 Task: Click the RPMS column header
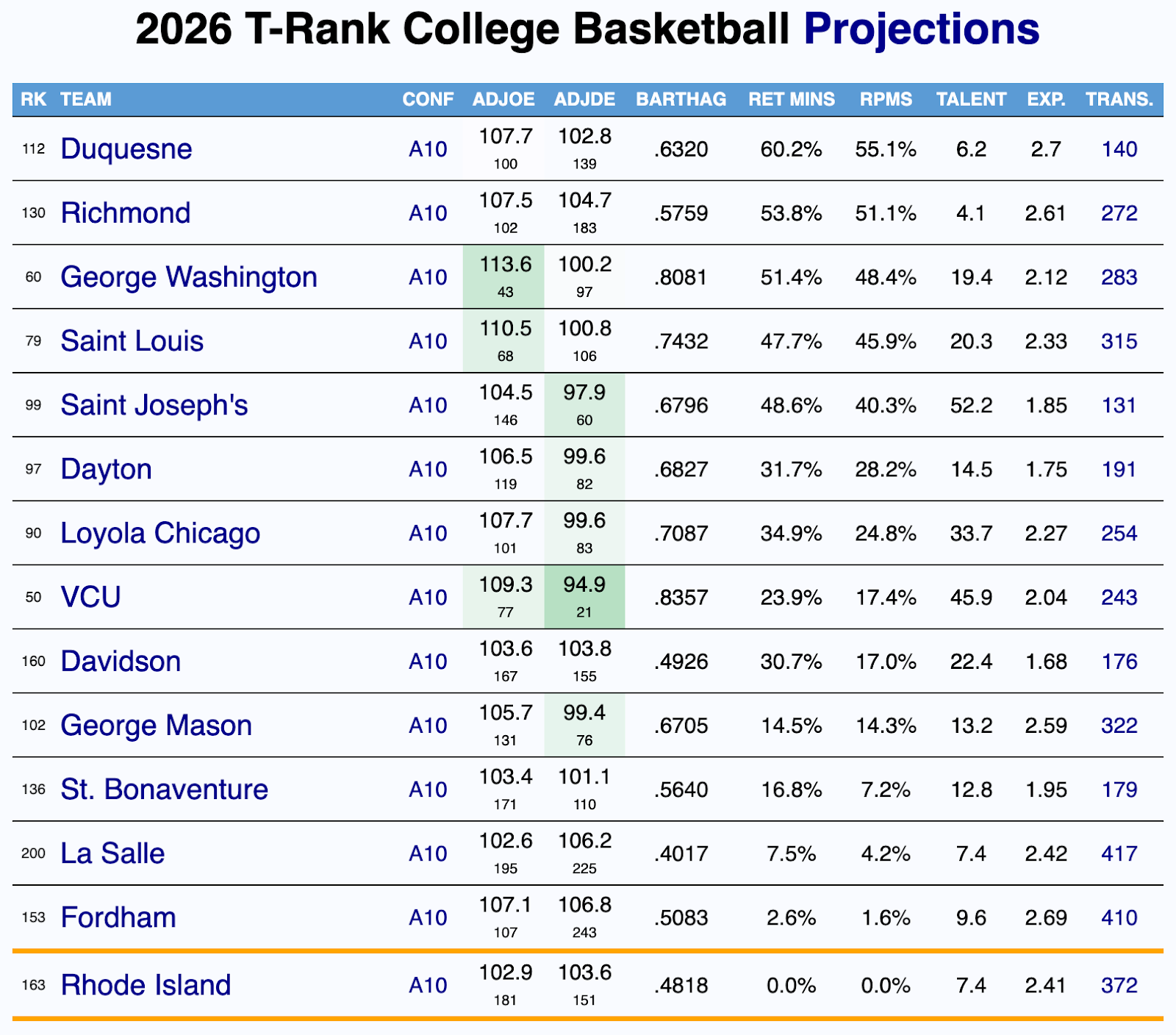click(x=886, y=99)
